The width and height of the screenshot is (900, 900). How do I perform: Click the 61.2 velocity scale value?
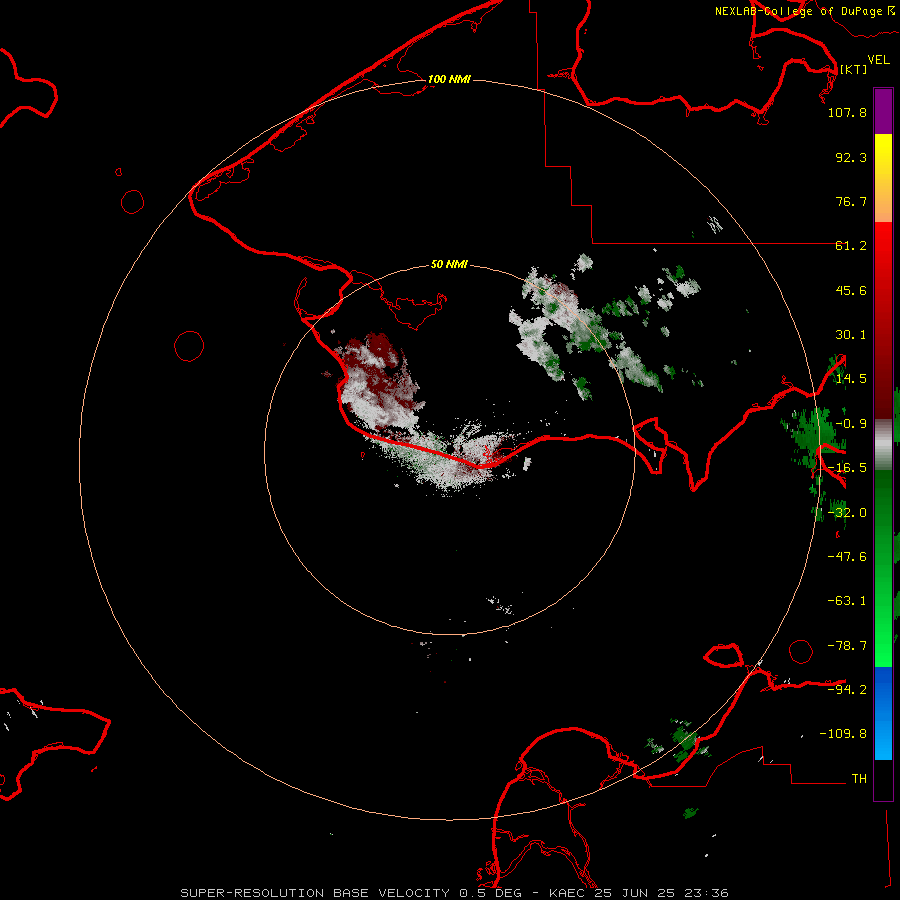851,246
